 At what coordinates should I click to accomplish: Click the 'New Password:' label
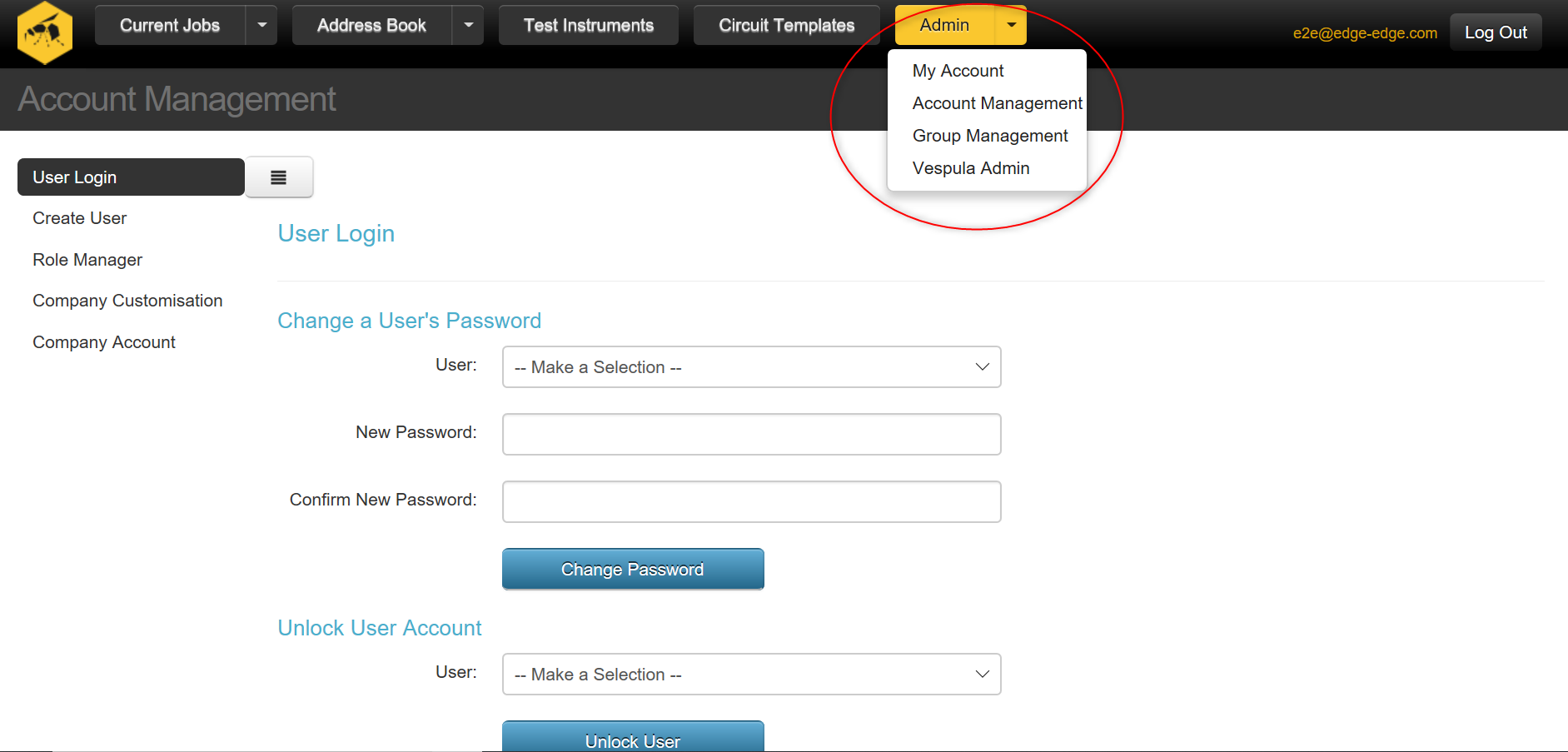click(416, 432)
